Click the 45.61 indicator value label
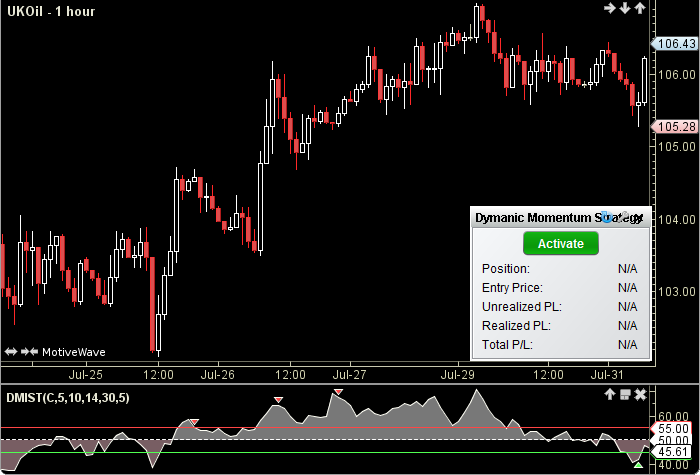The image size is (700, 475). (672, 452)
